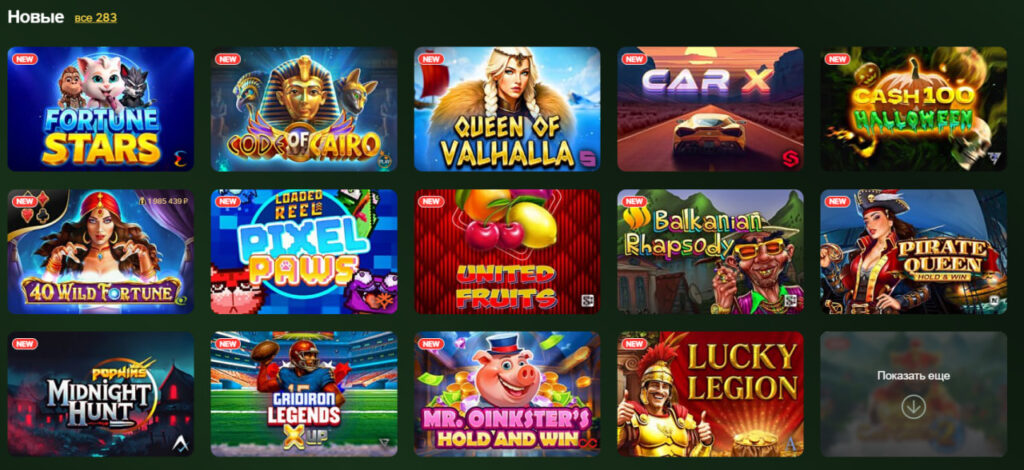Screen dimensions: 1024x470
Task: Click the provider logo on Queen of Valhalla
Action: (x=586, y=157)
